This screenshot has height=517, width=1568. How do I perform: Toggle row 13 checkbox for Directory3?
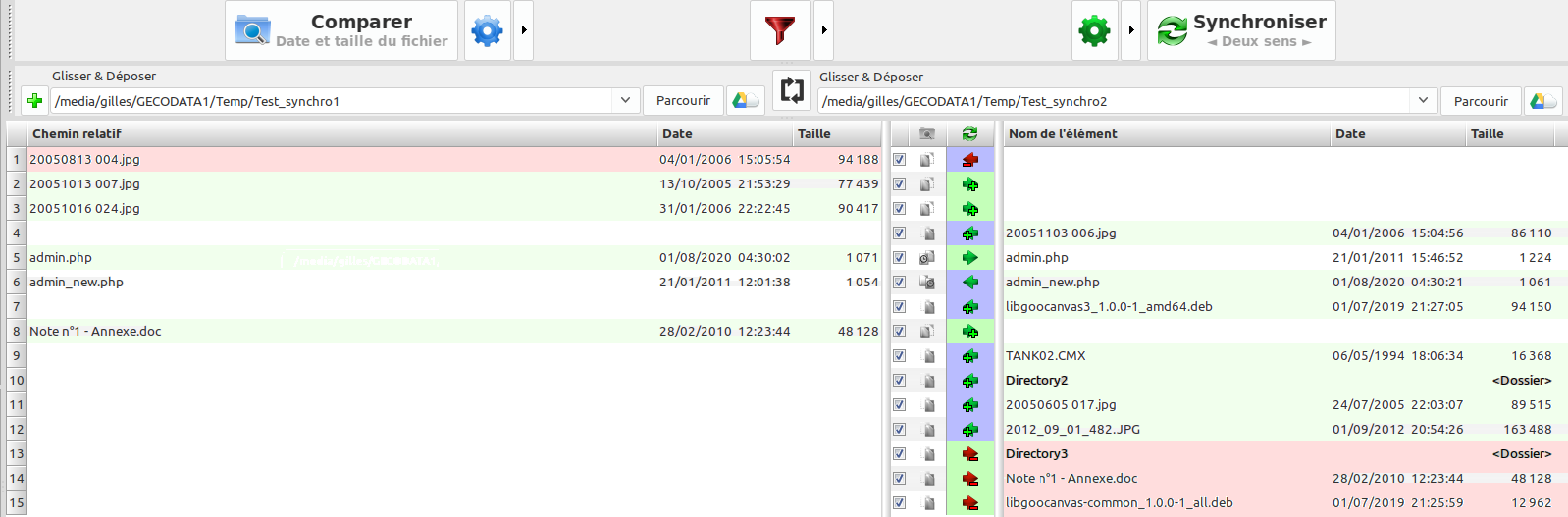pos(899,453)
